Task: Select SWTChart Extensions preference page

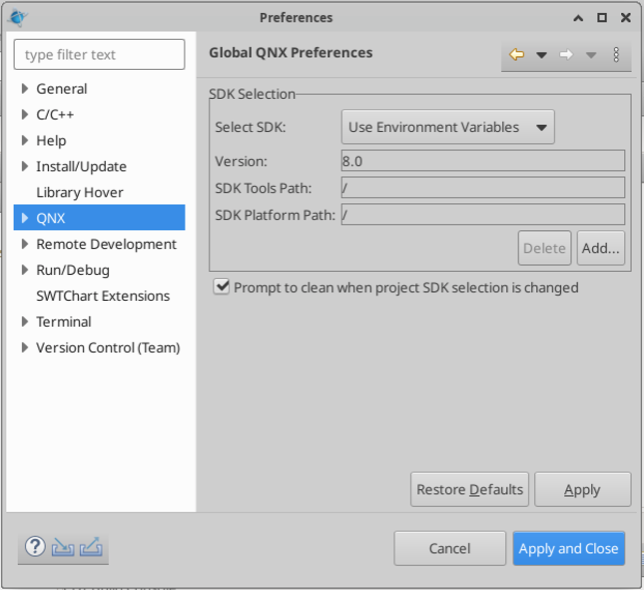Action: (103, 296)
